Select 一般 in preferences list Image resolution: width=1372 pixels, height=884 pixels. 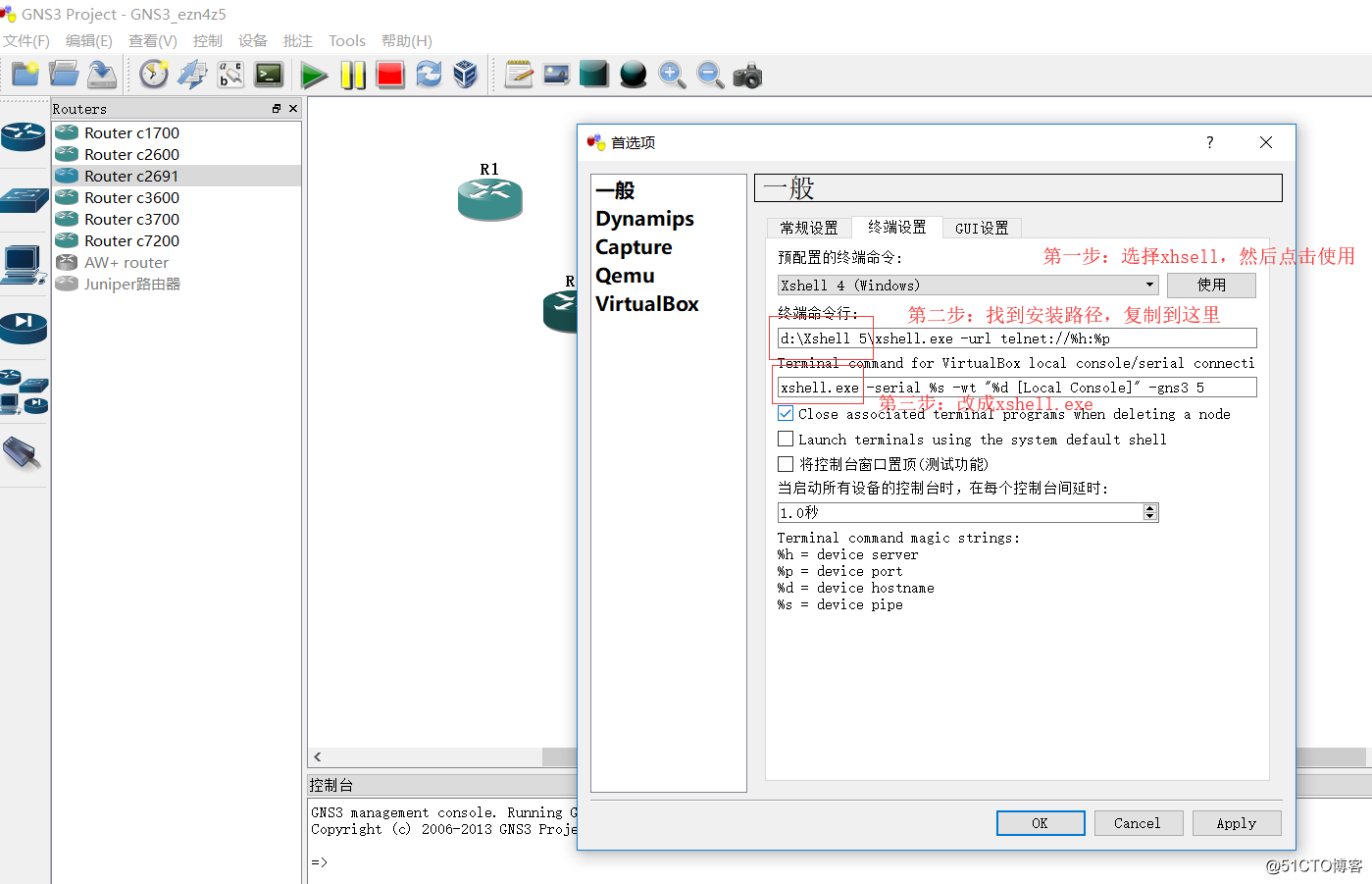coord(616,190)
